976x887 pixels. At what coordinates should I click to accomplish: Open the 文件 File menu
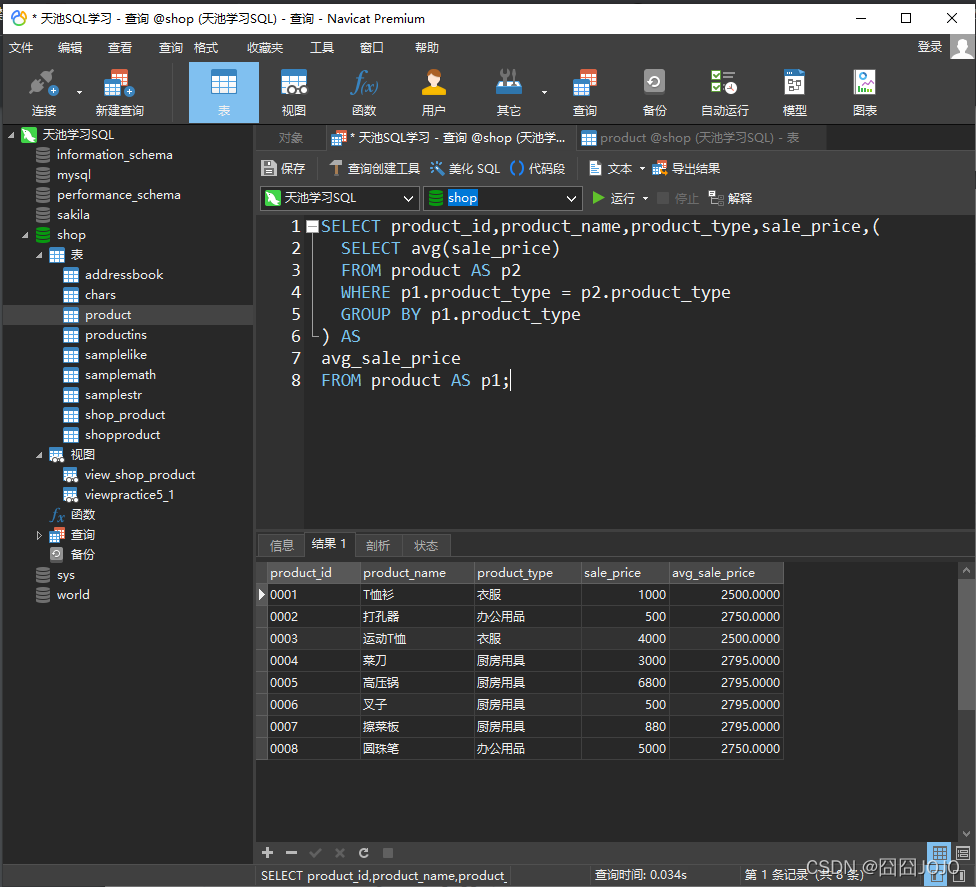point(21,48)
